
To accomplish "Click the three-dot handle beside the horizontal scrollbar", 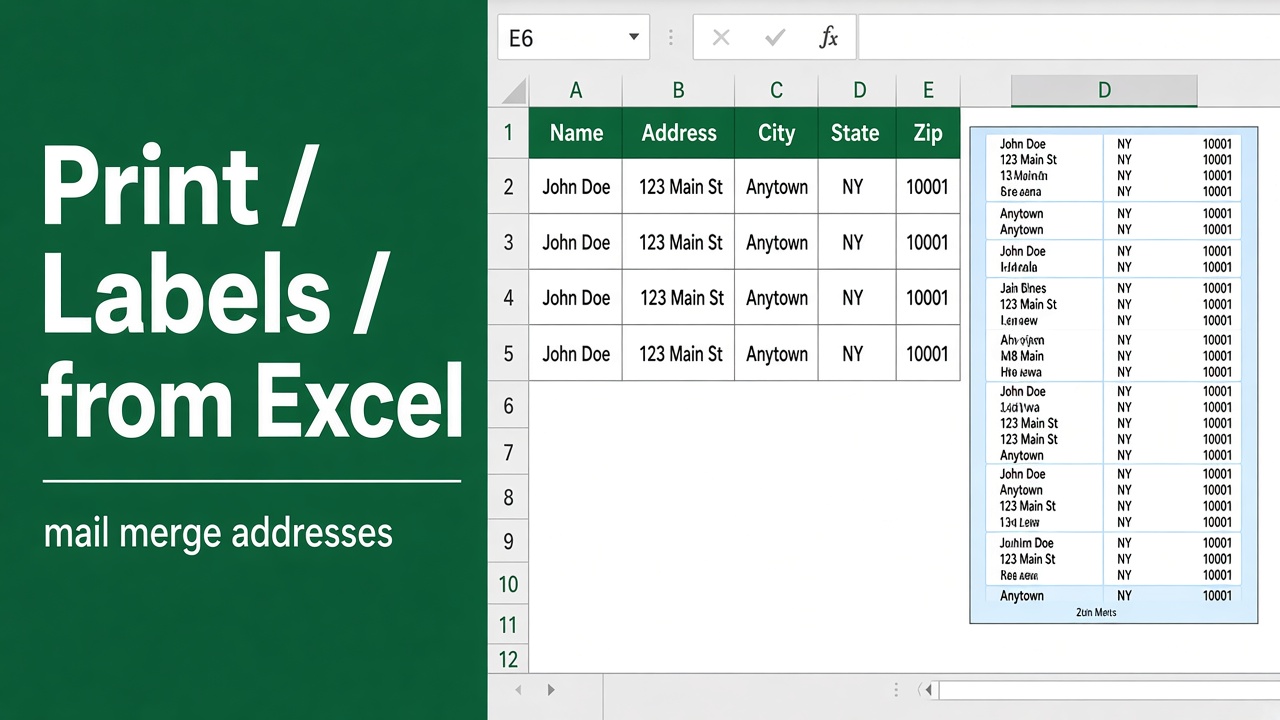I will pos(896,690).
